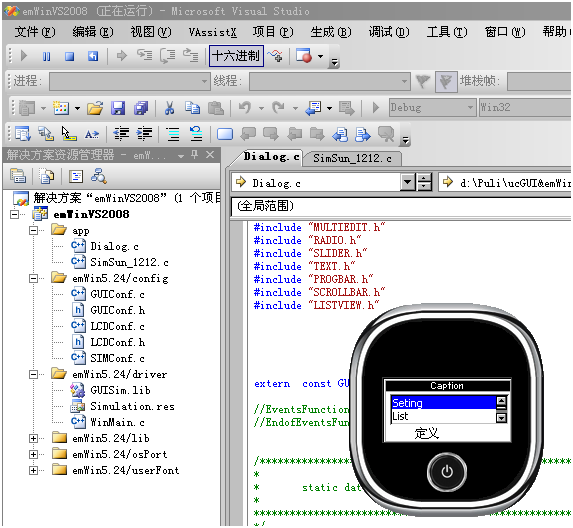The width and height of the screenshot is (573, 528).
Task: Collapse the emWin5.24/driver folder
Action: [x=33, y=374]
